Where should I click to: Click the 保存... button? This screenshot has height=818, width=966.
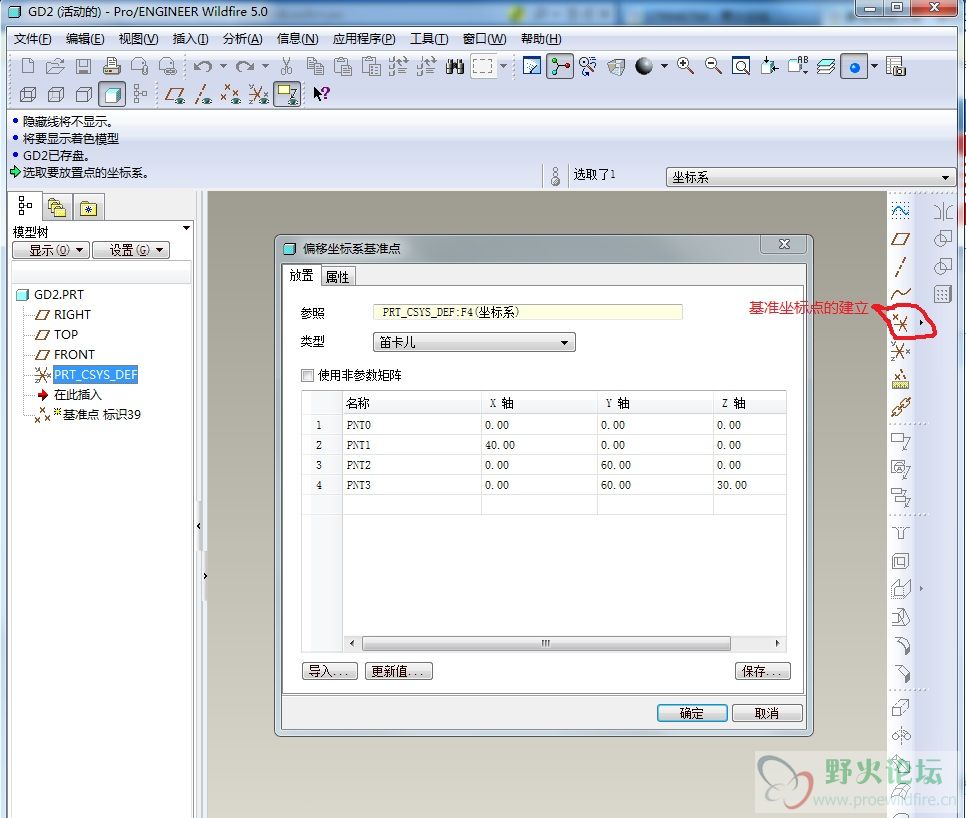[x=762, y=671]
